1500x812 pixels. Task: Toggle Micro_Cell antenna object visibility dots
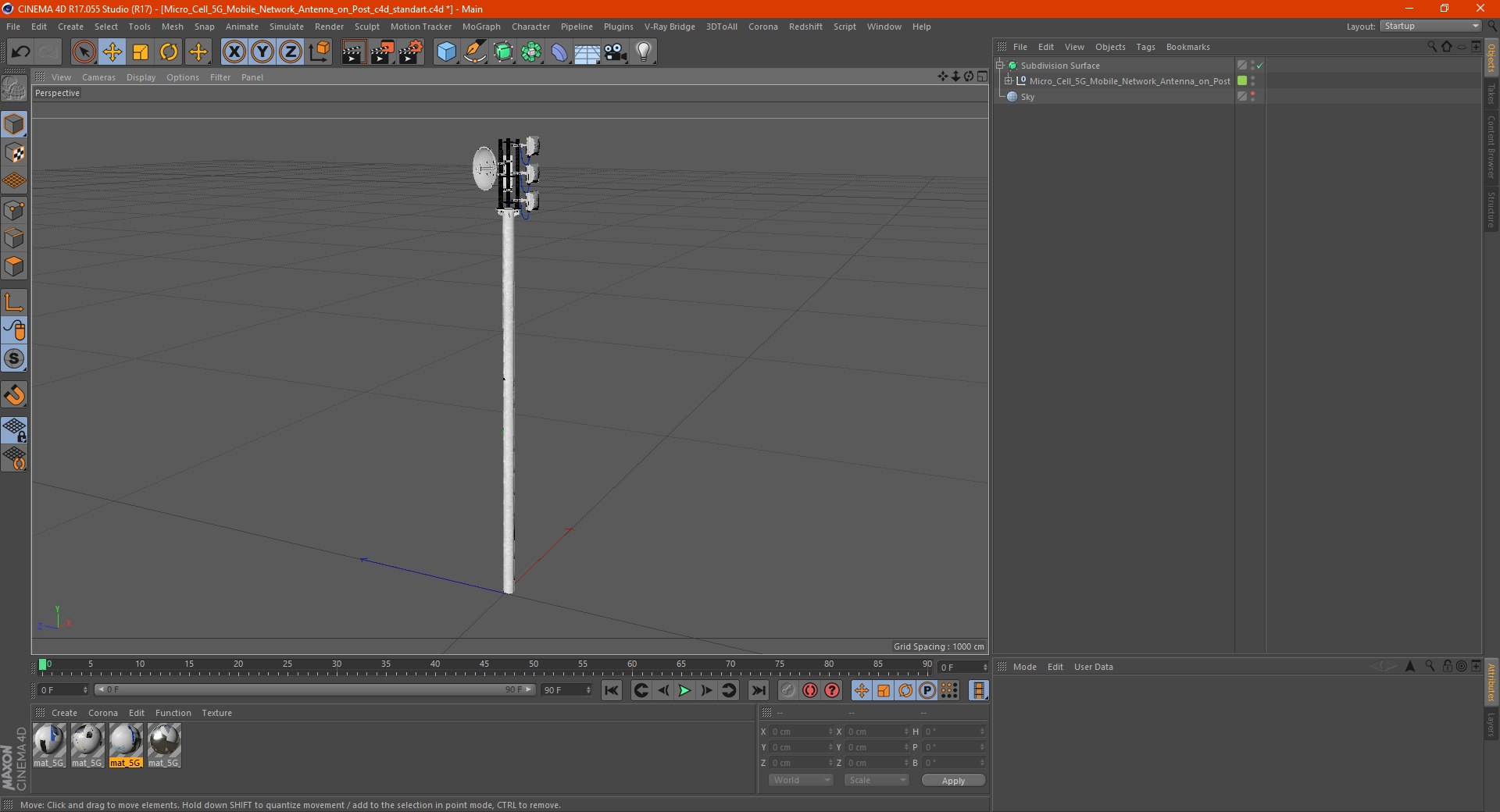click(x=1252, y=80)
